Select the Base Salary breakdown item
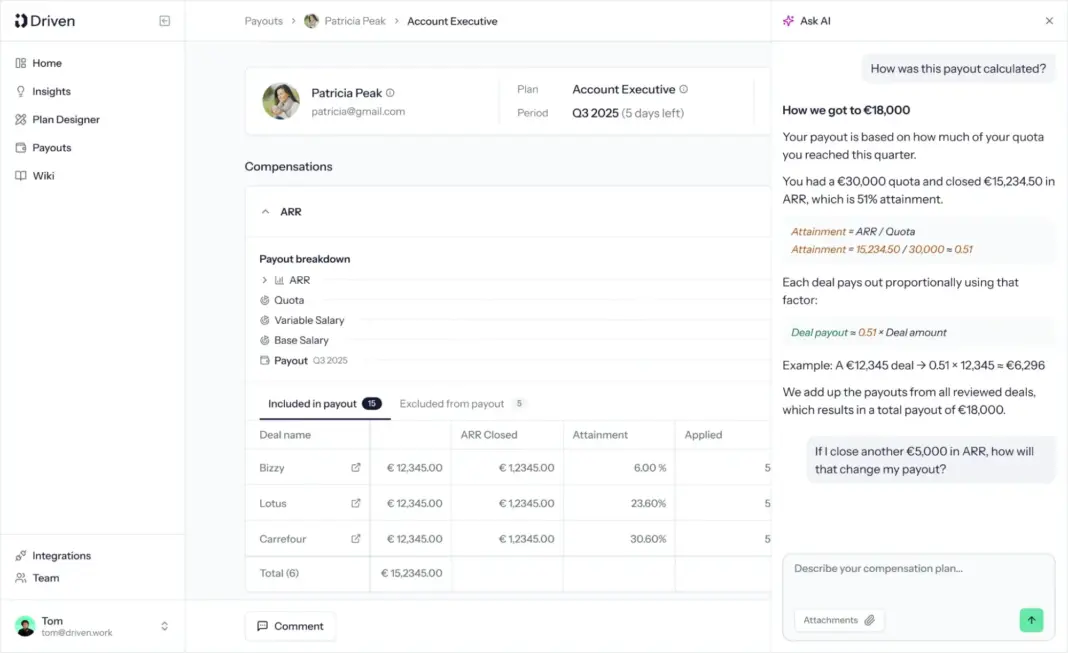The width and height of the screenshot is (1068, 653). (301, 340)
